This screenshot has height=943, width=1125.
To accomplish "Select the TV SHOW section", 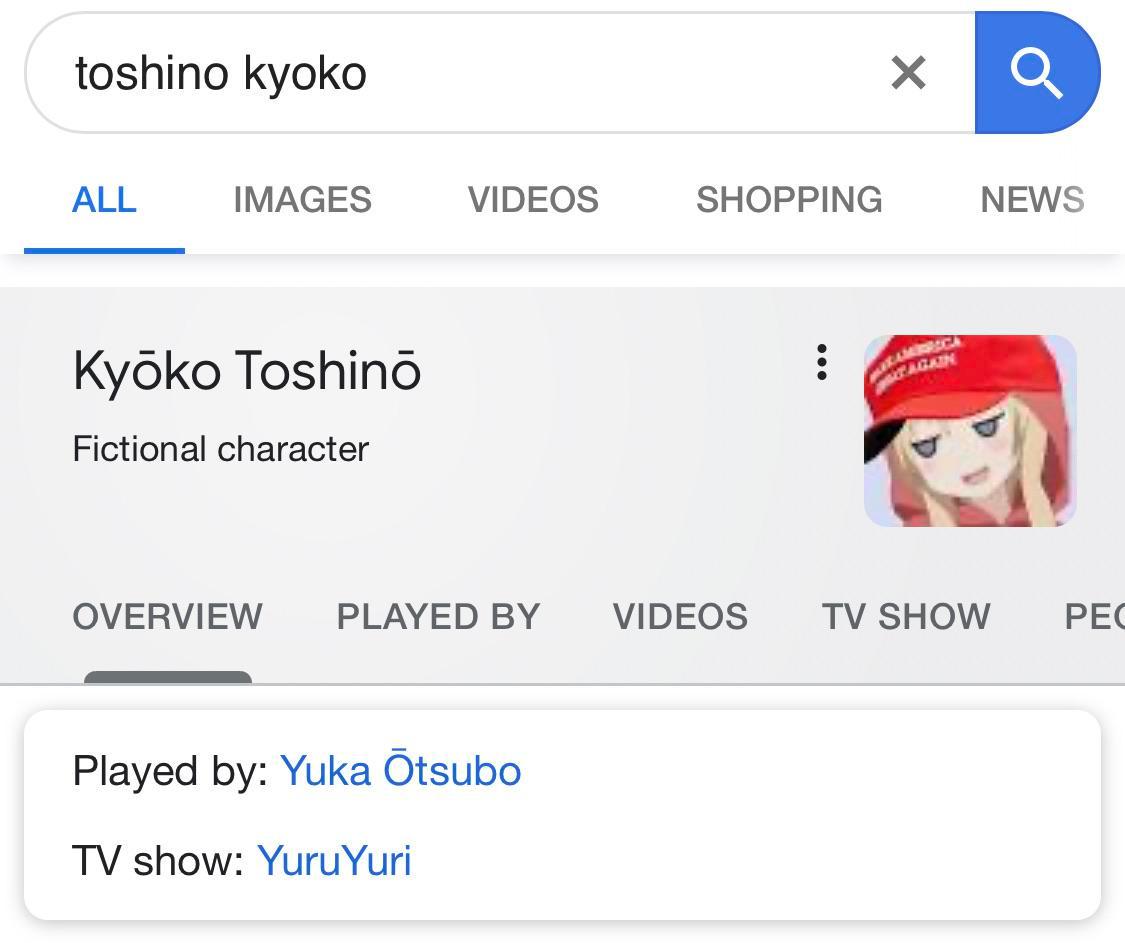I will click(x=905, y=617).
